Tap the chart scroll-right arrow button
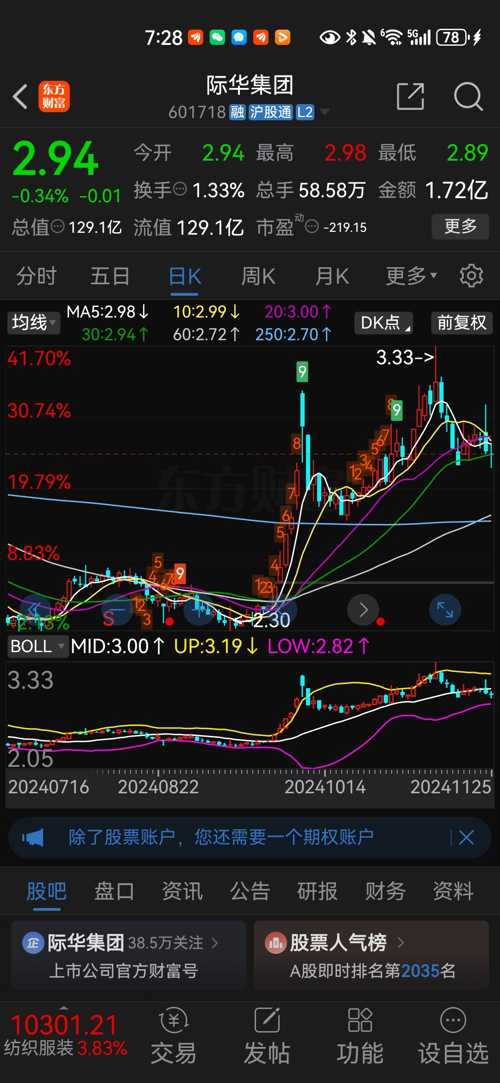 click(x=363, y=609)
